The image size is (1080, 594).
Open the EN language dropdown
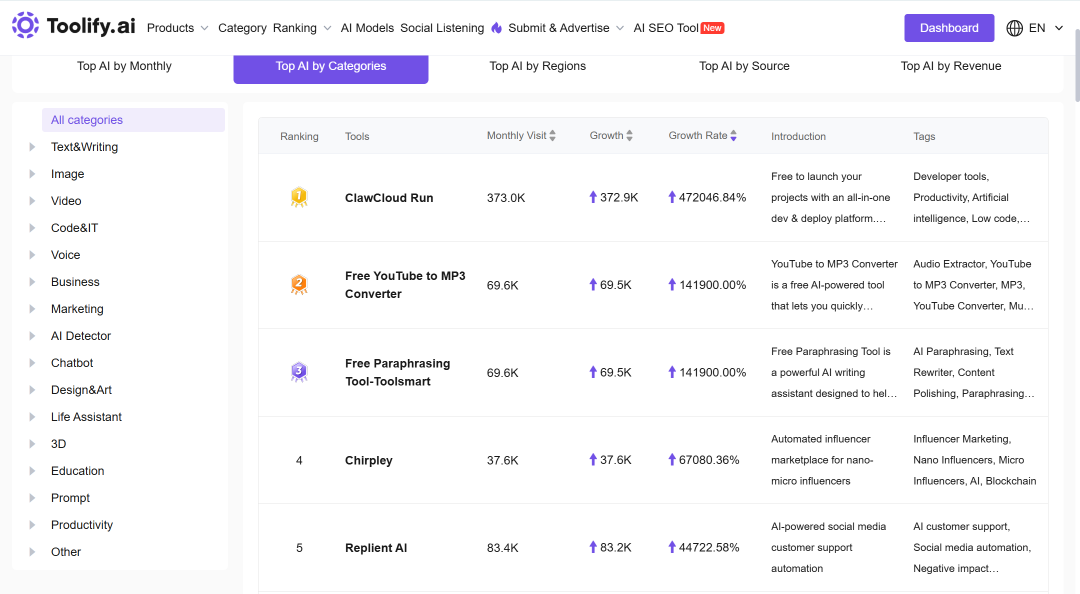[x=1046, y=28]
